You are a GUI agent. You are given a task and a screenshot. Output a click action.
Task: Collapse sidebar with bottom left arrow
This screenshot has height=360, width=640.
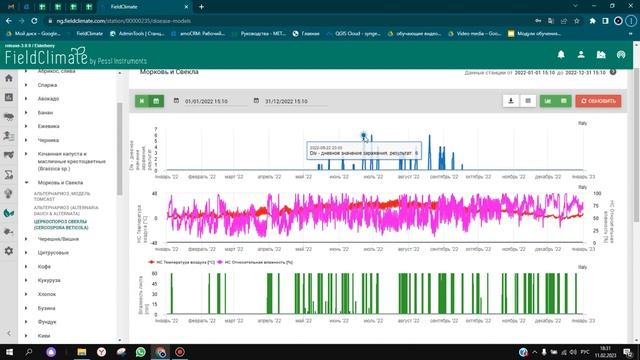pos(9,333)
